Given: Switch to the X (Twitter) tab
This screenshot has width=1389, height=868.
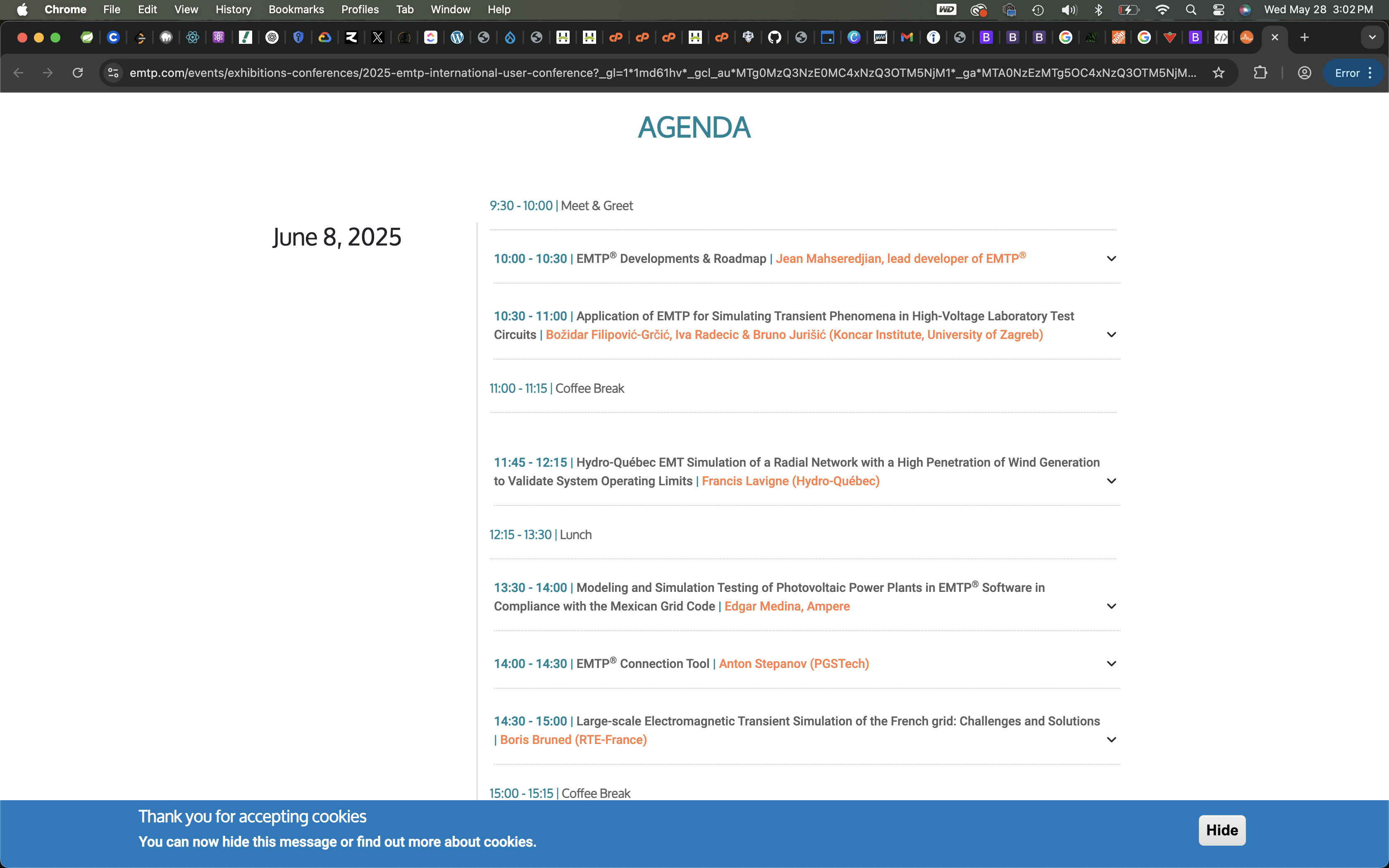Looking at the screenshot, I should (378, 37).
